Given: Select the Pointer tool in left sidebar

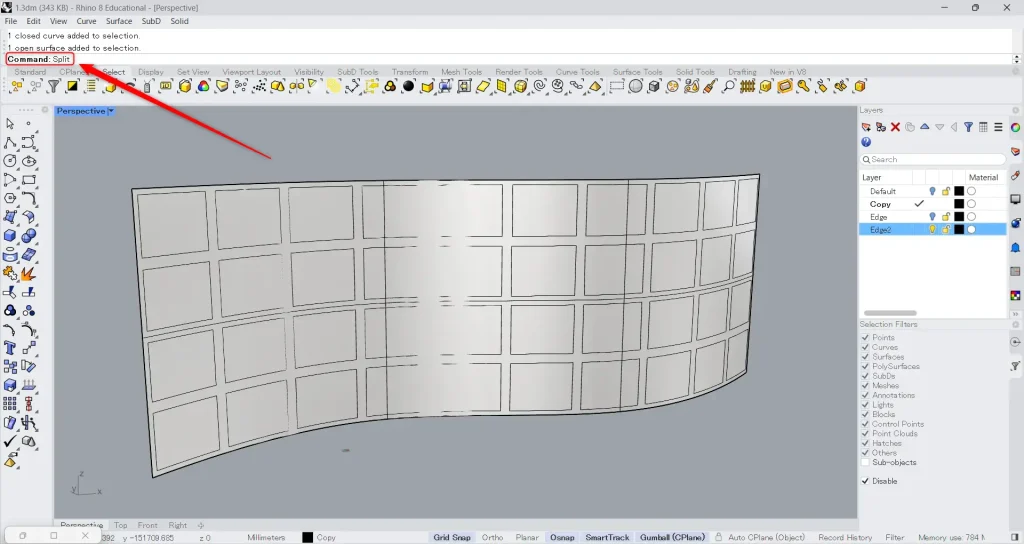Looking at the screenshot, I should click(x=10, y=123).
